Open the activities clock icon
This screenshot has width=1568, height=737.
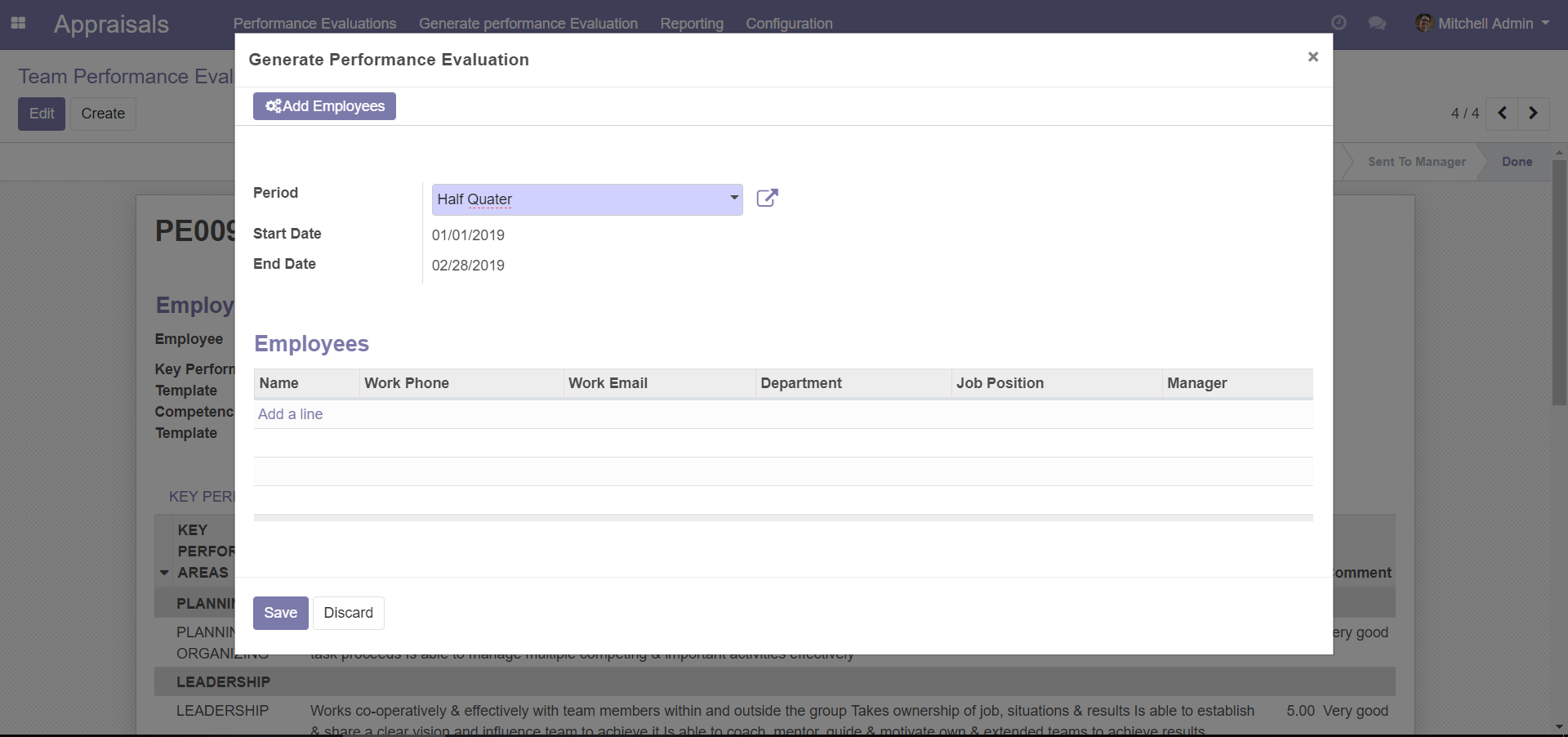coord(1339,23)
